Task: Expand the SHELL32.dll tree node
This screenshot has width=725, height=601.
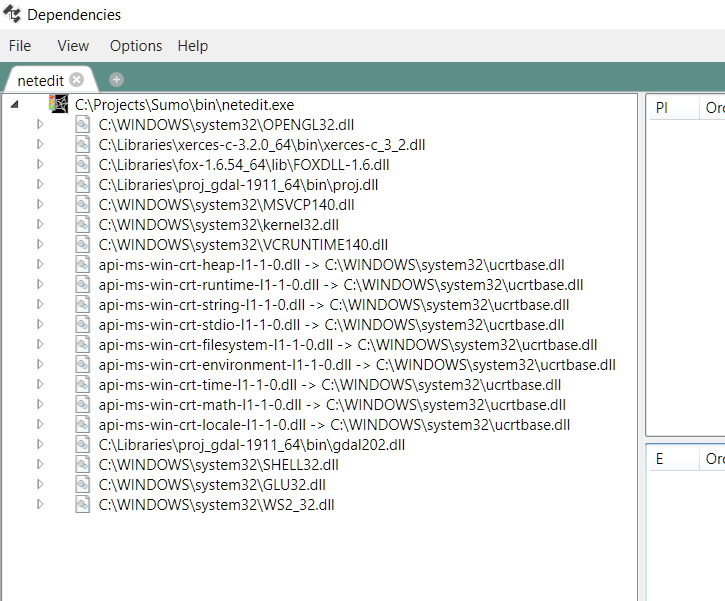Action: (x=40, y=464)
